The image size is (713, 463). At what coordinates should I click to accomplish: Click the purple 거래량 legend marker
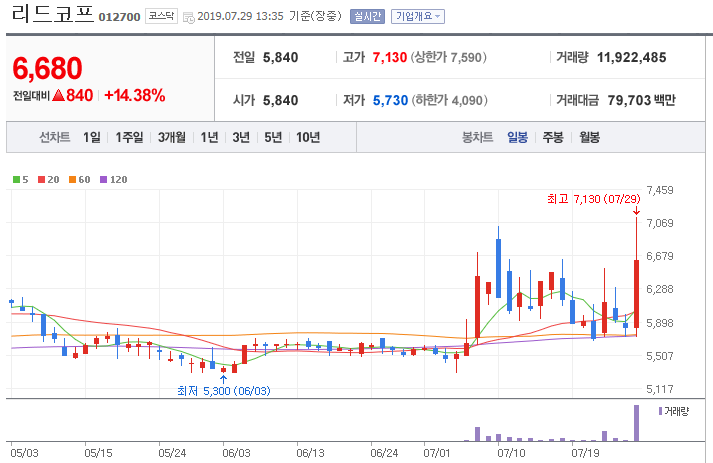(x=660, y=411)
